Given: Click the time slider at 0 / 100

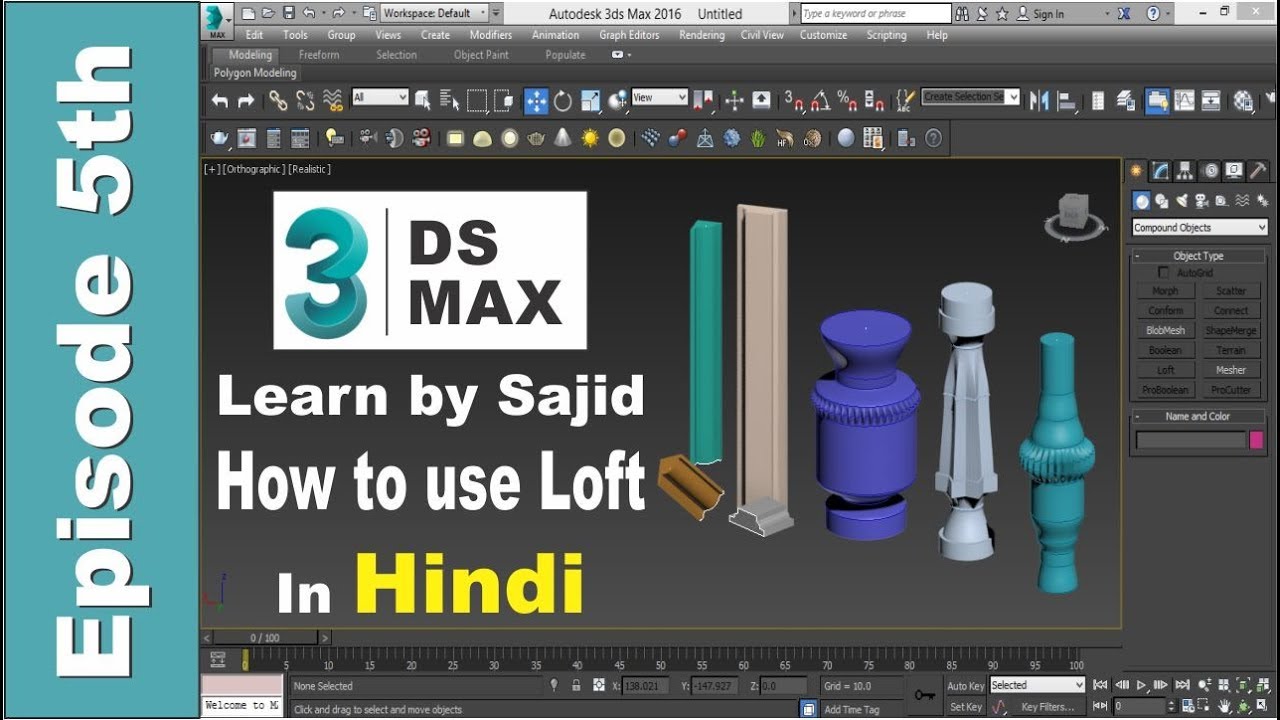Looking at the screenshot, I should point(265,637).
